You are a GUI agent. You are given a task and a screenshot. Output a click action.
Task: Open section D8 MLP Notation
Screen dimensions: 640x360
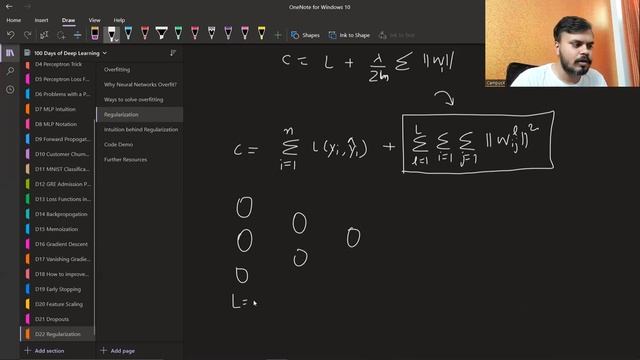pyautogui.click(x=58, y=124)
